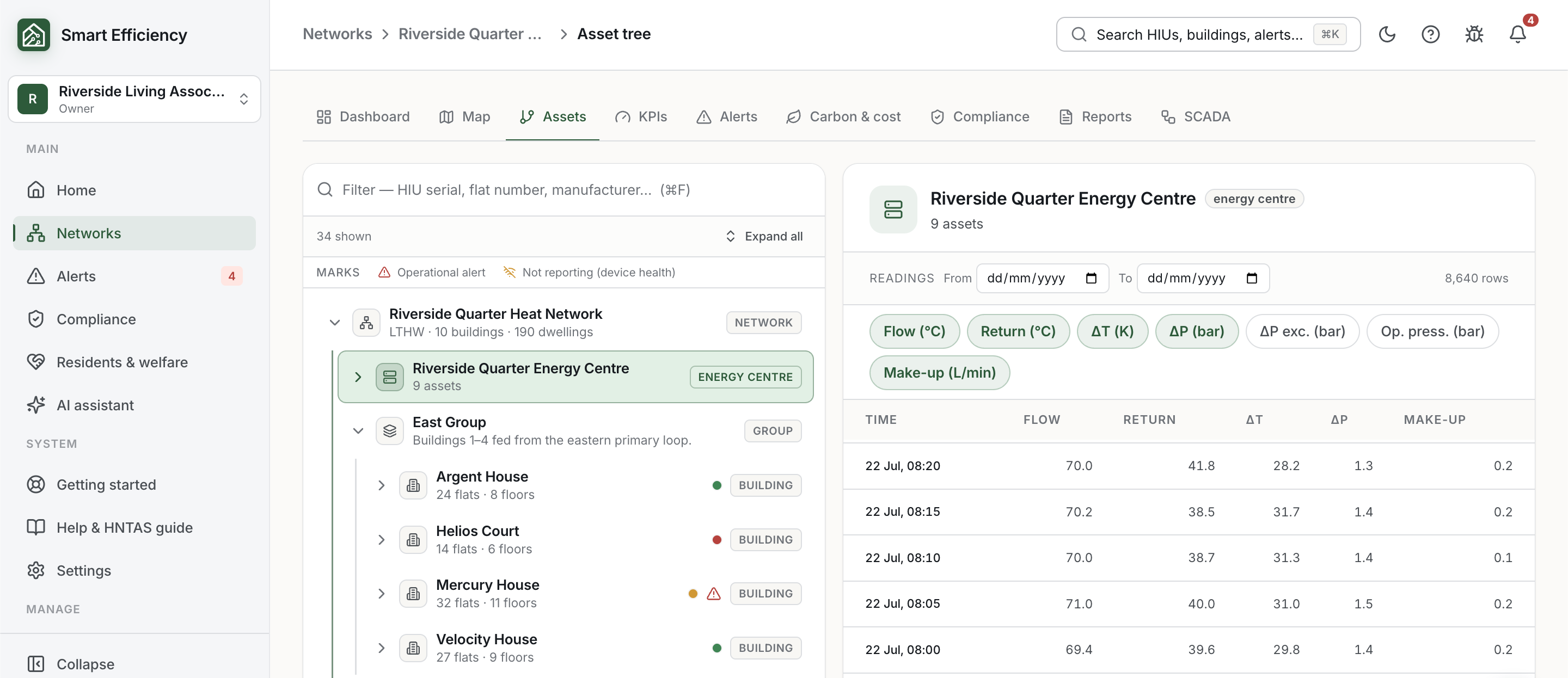The width and height of the screenshot is (1568, 678).
Task: Toggle dark mode moon icon
Action: tap(1387, 34)
